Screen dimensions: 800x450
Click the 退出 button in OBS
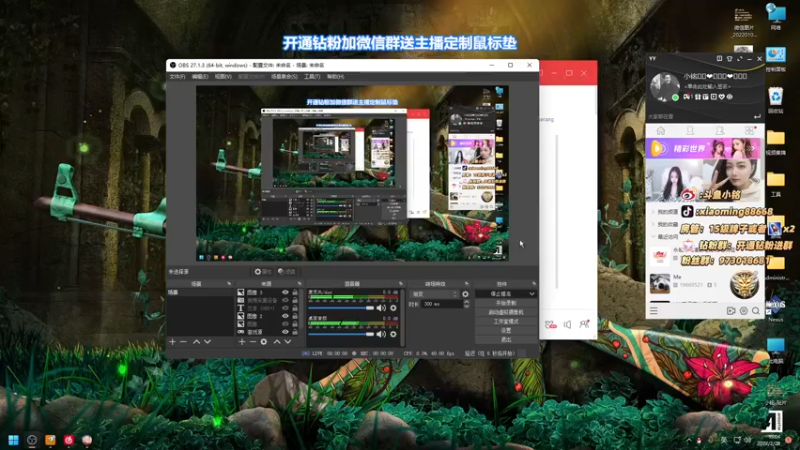click(506, 340)
